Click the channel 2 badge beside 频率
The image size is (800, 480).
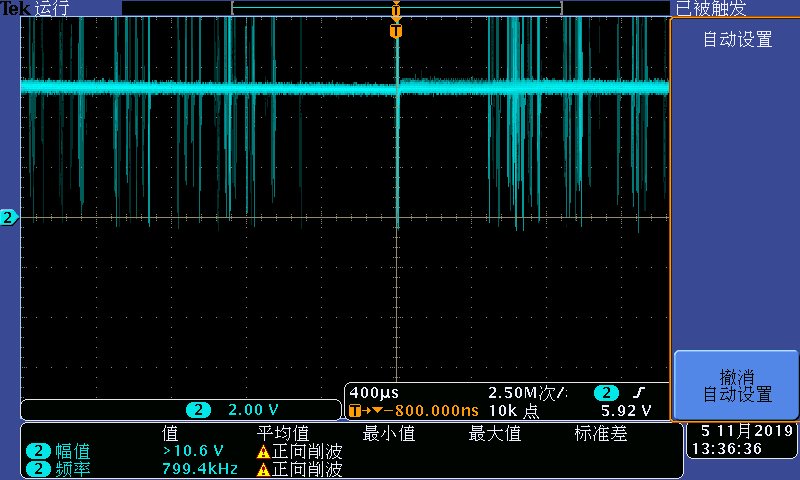pos(38,469)
